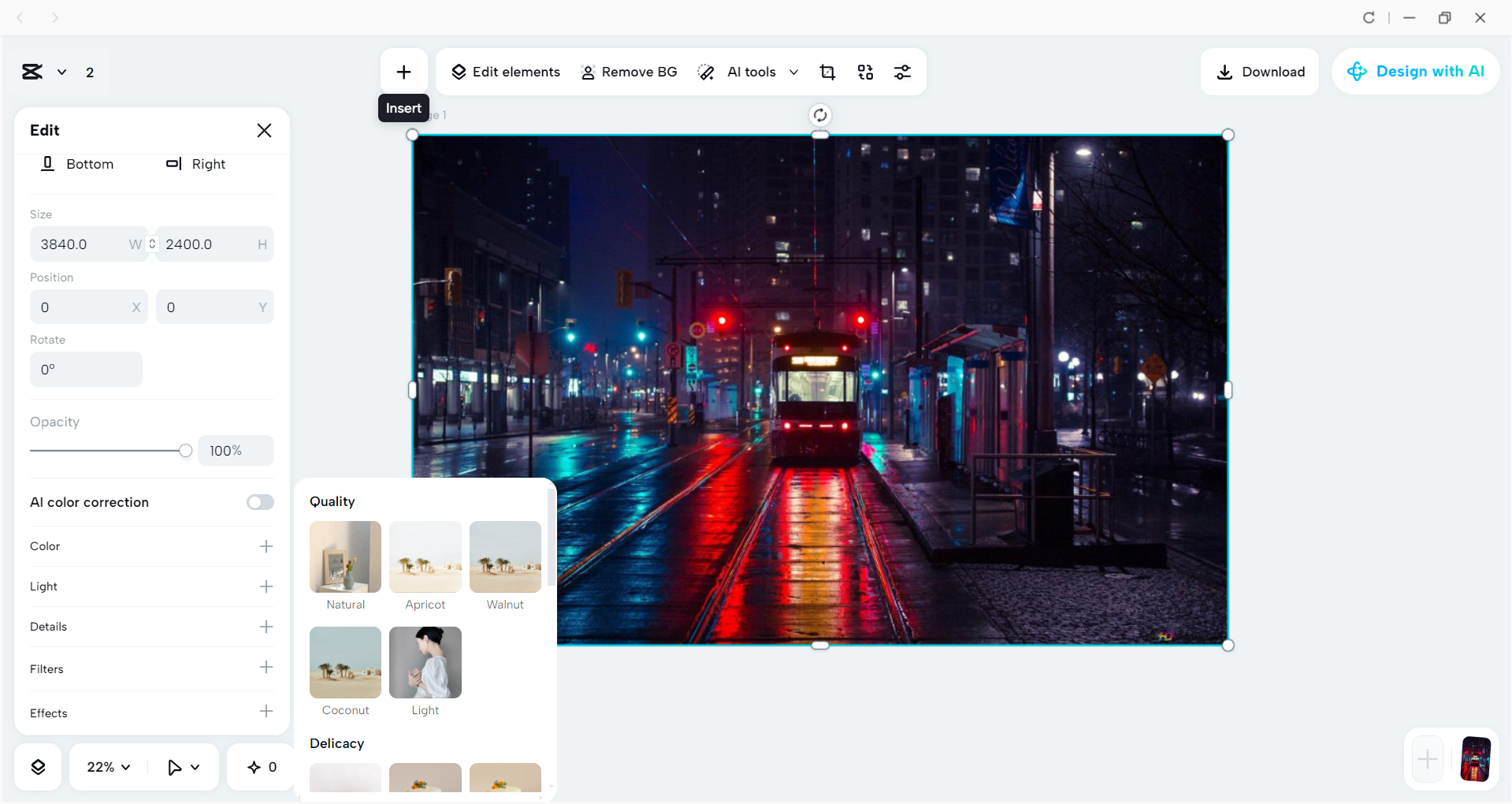Click the Insert plus icon
Image resolution: width=1512 pixels, height=804 pixels.
(403, 71)
